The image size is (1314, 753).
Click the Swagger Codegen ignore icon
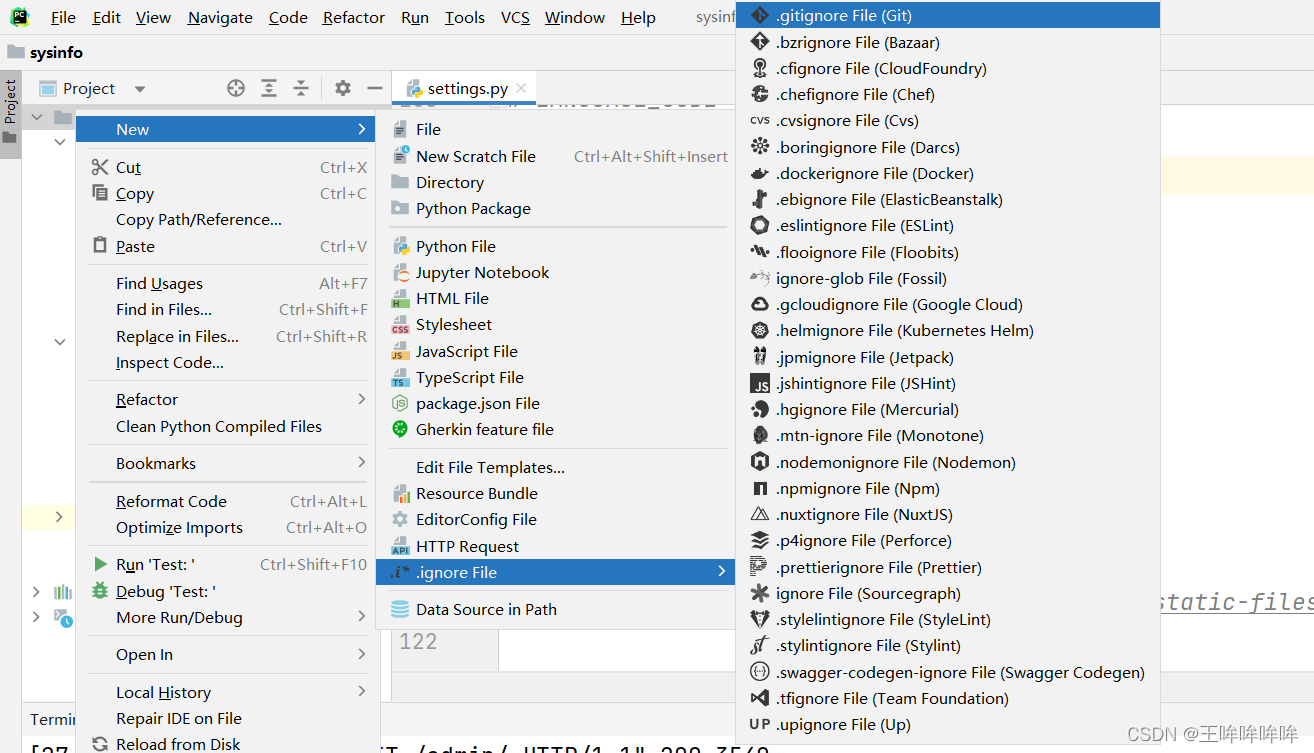[760, 672]
